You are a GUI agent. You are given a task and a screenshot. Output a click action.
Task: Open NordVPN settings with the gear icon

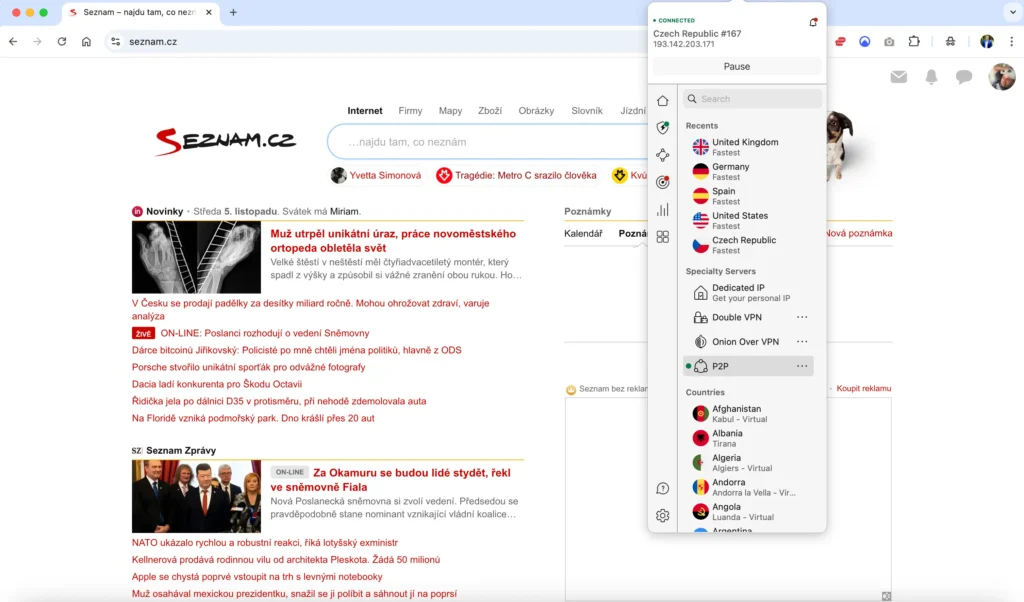(662, 515)
